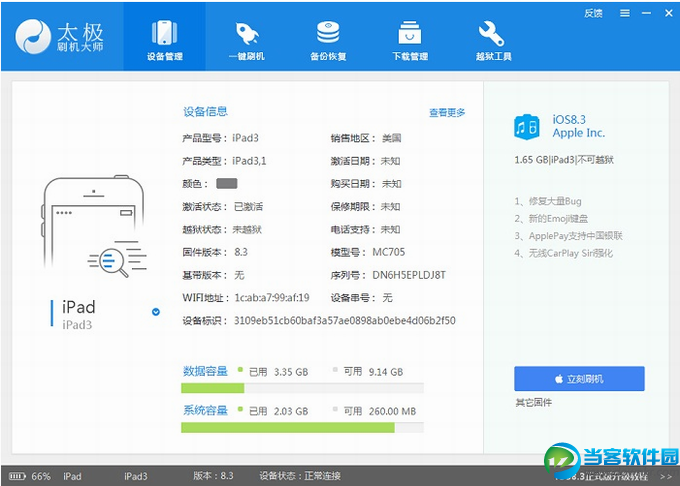680x486 pixels.
Task: Click the 未越狱 jailbreak status value
Action: tap(247, 230)
